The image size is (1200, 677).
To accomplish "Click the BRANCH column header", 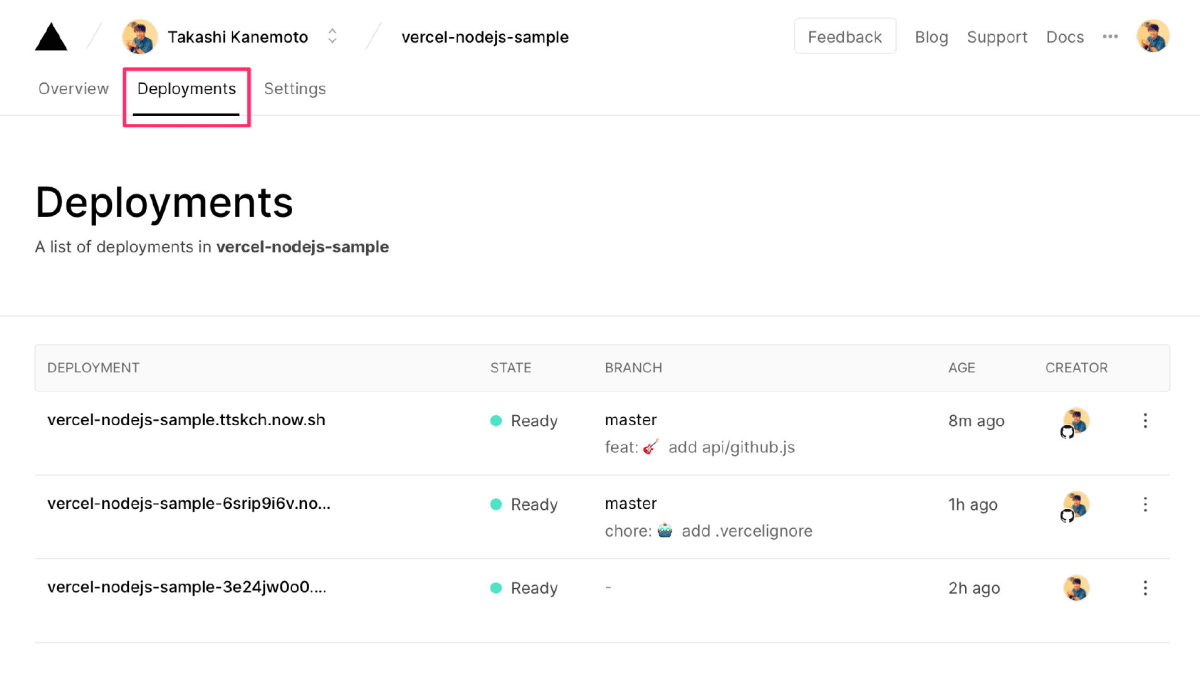I will click(x=634, y=368).
